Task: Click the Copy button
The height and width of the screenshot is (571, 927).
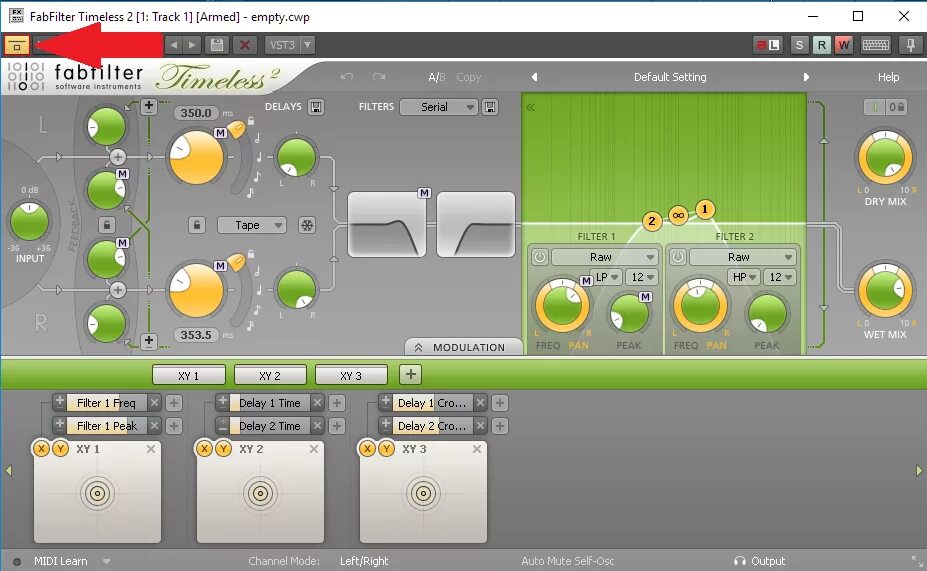Action: tap(468, 77)
